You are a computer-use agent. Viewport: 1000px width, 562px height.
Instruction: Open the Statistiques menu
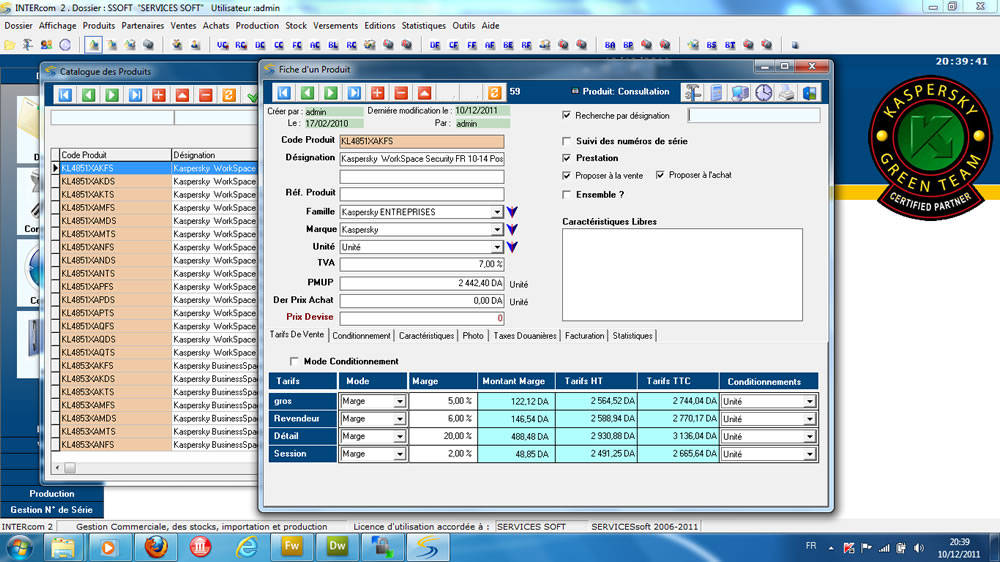coord(423,26)
